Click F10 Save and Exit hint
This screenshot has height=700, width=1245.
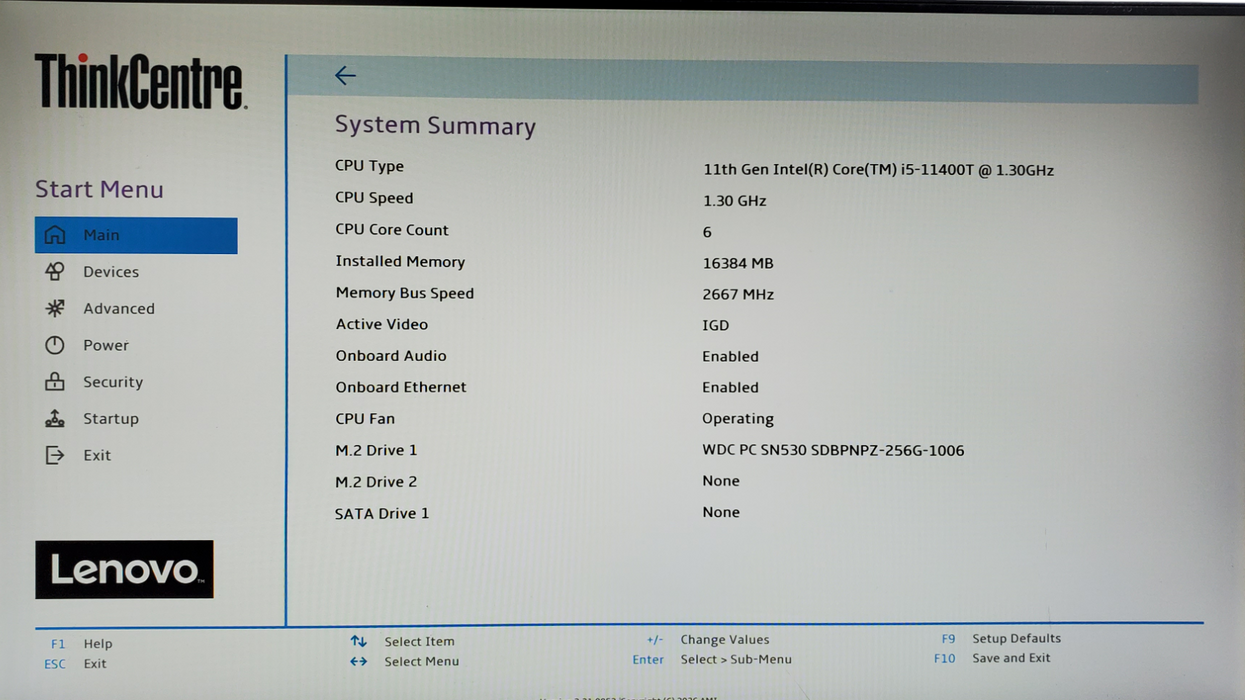pyautogui.click(x=992, y=658)
